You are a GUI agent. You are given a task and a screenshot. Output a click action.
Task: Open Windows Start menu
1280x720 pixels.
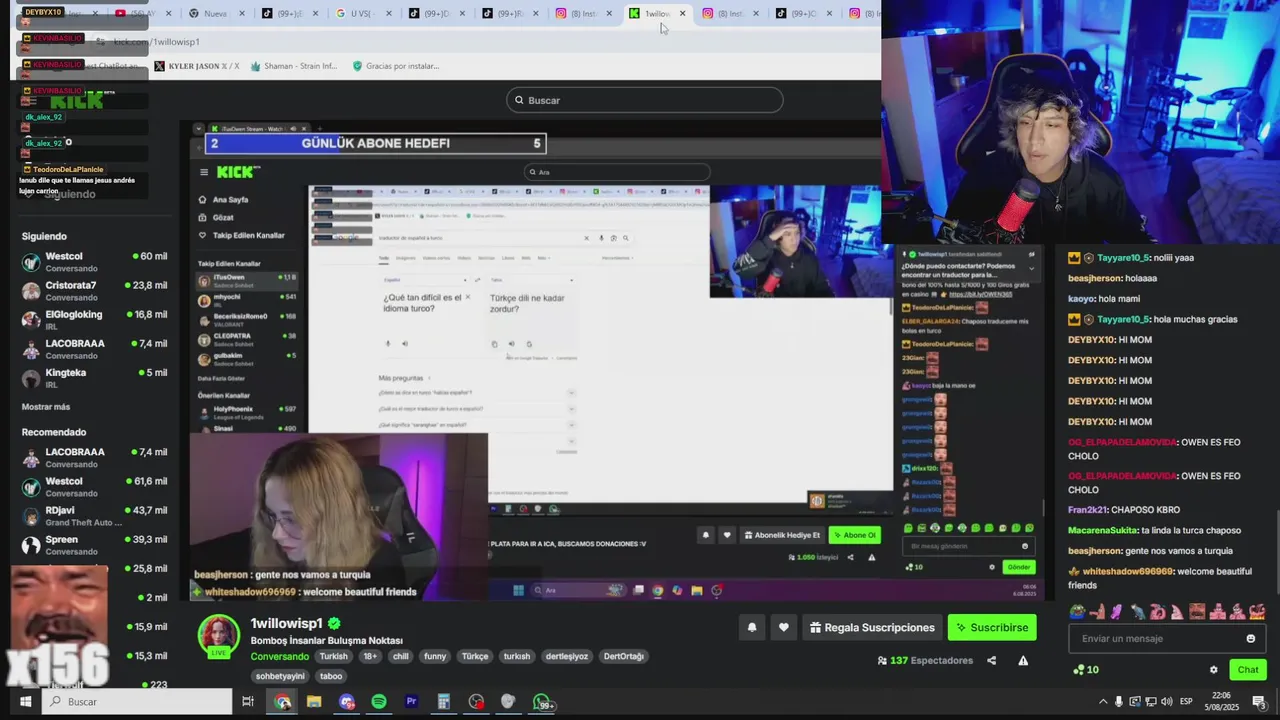point(25,702)
